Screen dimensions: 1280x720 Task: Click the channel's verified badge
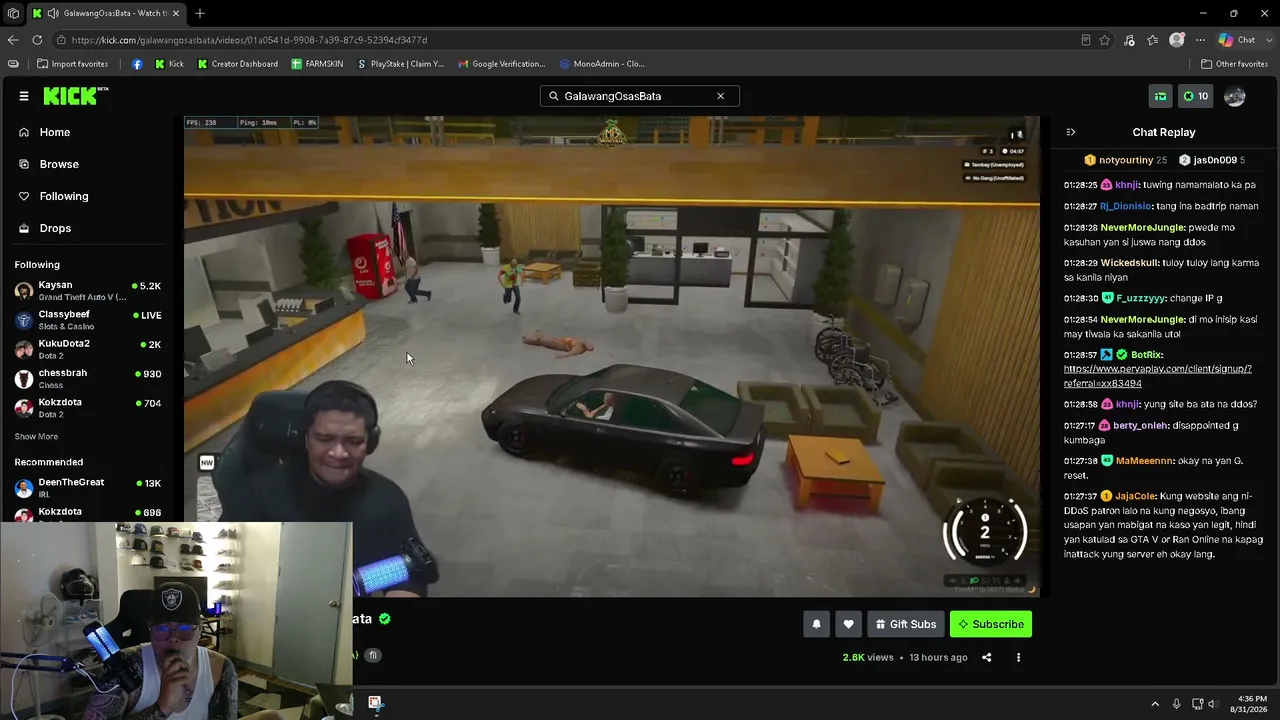tap(385, 619)
